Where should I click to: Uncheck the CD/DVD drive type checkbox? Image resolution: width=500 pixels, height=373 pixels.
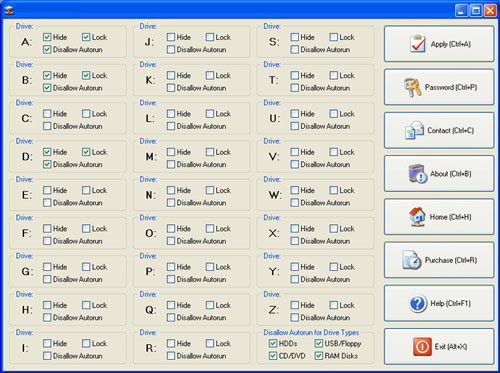[273, 356]
